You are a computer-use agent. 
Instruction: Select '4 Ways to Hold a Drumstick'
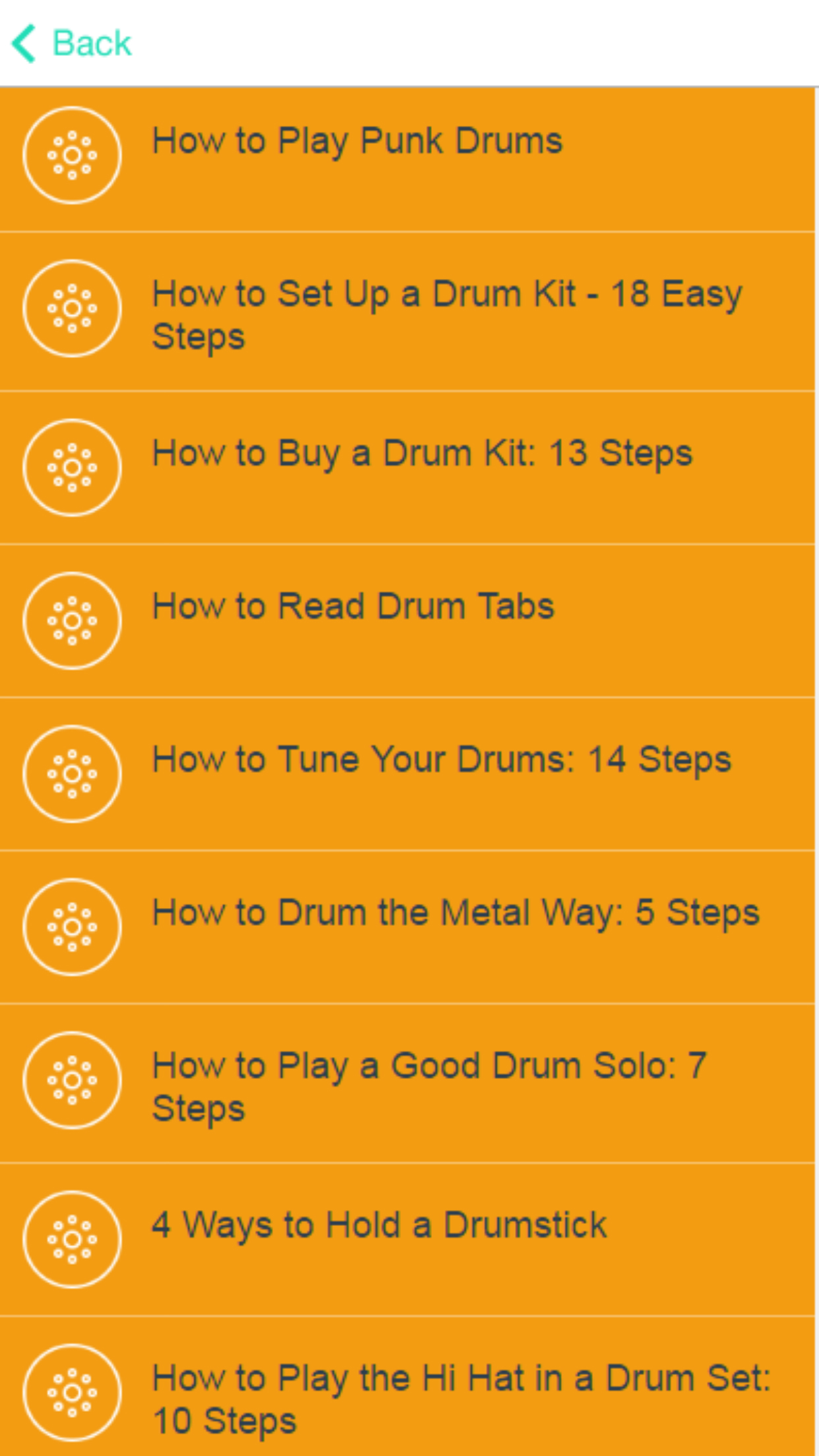click(379, 1225)
